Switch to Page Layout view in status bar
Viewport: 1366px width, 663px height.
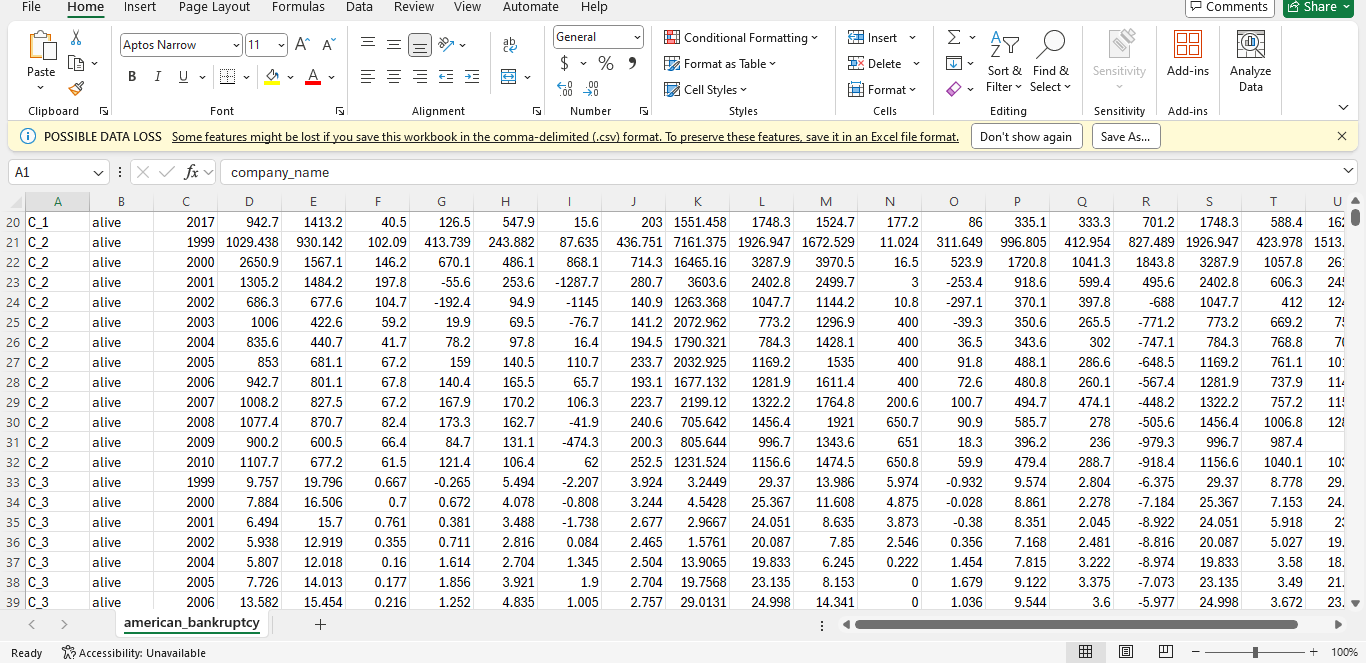(1125, 652)
